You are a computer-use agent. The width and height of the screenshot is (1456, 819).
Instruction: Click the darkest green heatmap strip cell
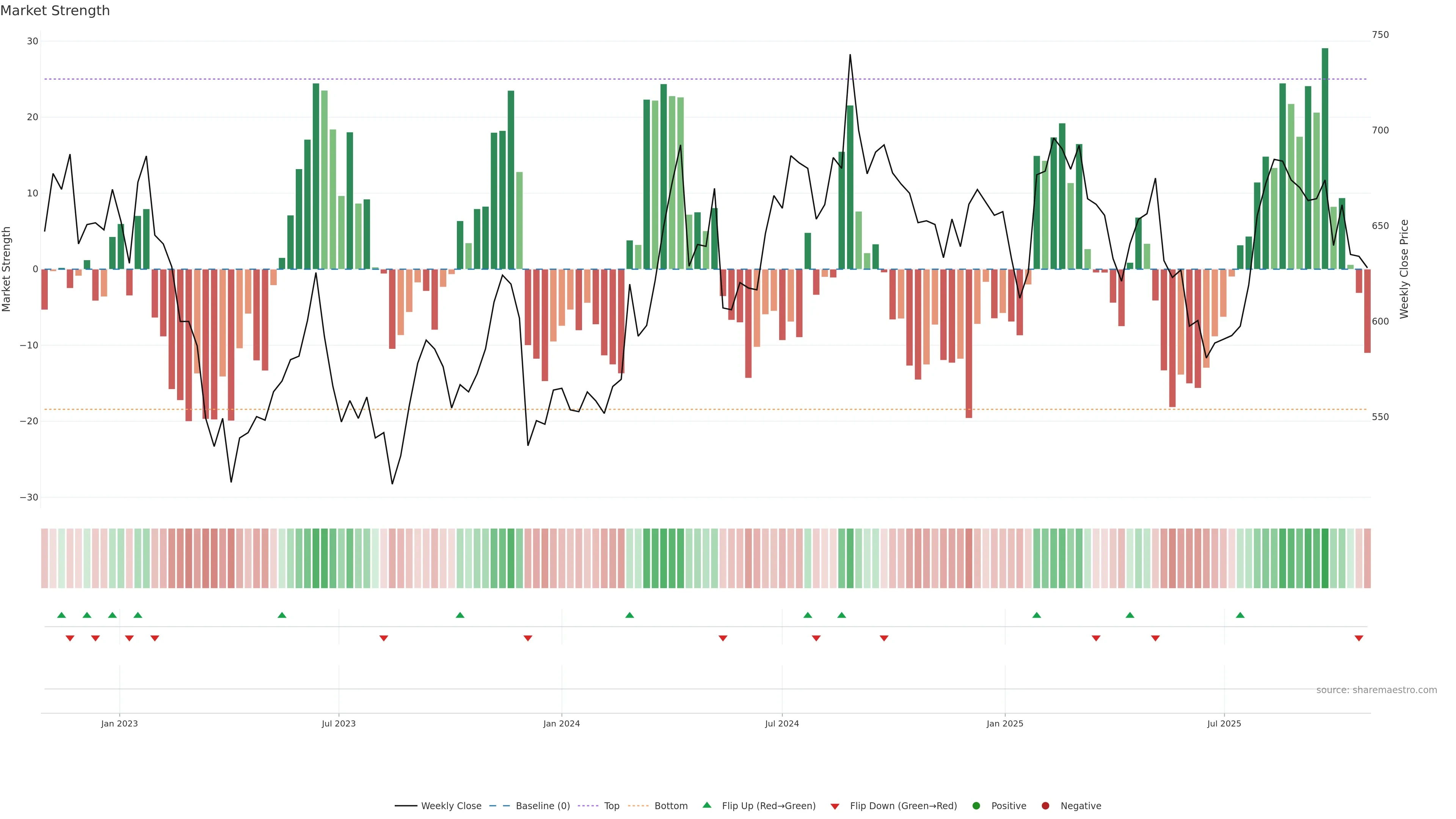pyautogui.click(x=1325, y=559)
